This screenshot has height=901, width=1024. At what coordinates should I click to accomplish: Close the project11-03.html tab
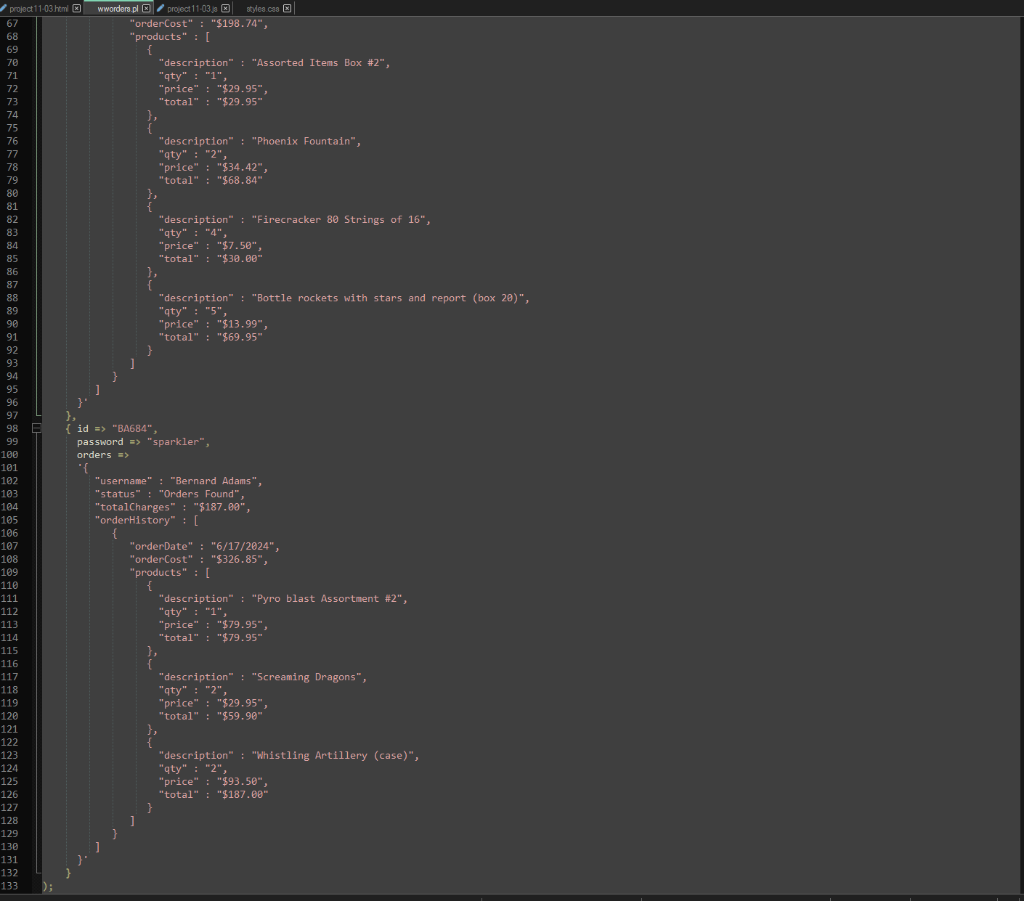(x=77, y=8)
